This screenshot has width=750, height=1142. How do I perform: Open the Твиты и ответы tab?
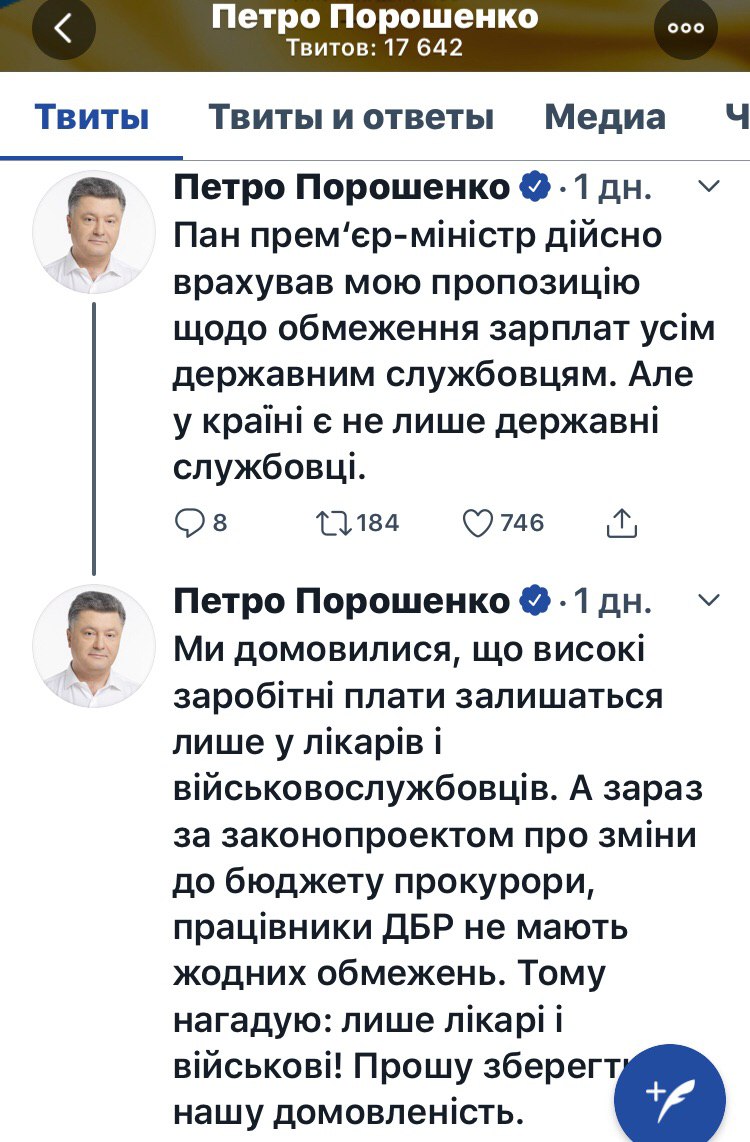pos(351,118)
